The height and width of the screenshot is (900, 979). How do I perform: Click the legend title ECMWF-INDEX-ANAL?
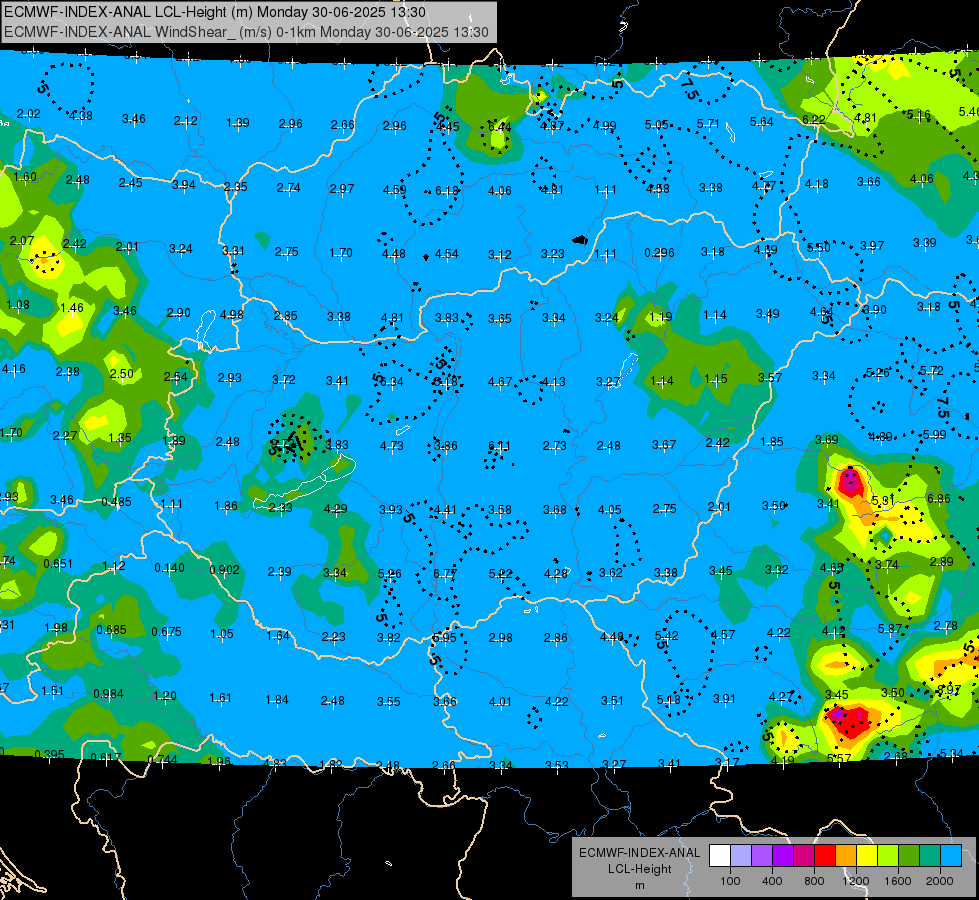coord(639,853)
